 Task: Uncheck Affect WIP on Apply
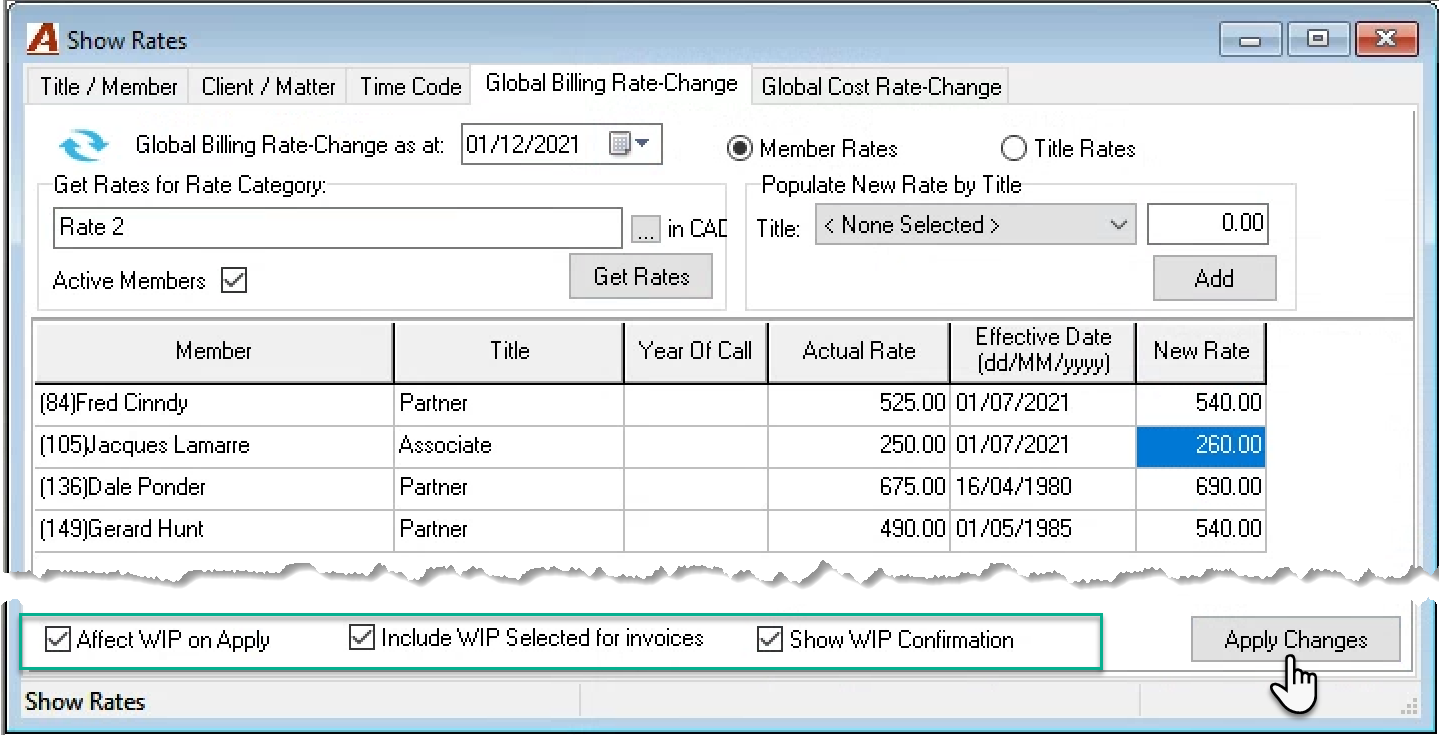(x=58, y=639)
